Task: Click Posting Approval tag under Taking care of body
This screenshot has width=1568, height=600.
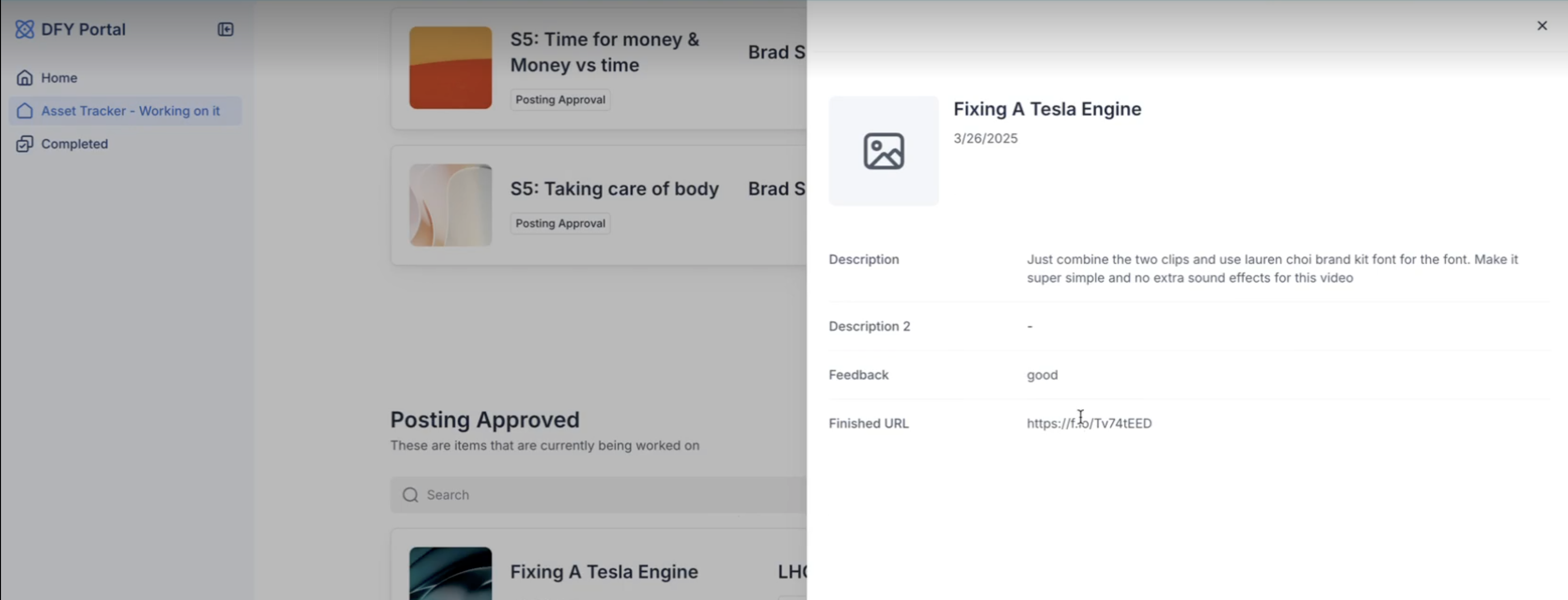Action: tap(560, 223)
